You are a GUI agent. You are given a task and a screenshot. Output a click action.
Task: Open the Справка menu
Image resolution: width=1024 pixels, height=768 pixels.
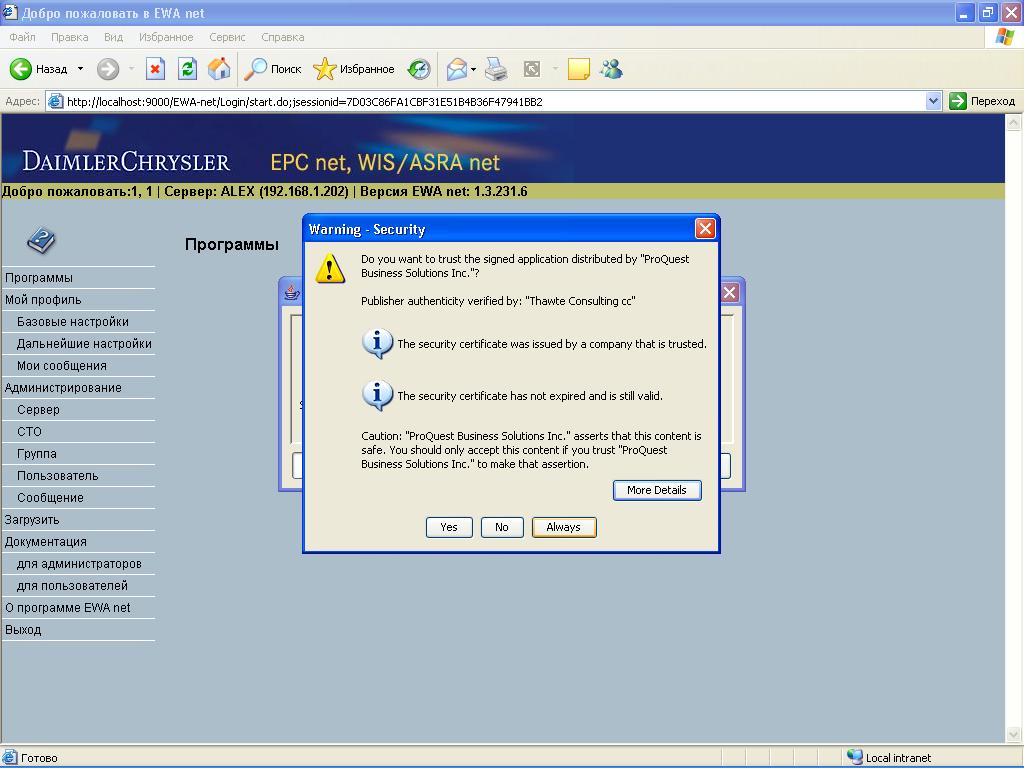click(x=283, y=37)
